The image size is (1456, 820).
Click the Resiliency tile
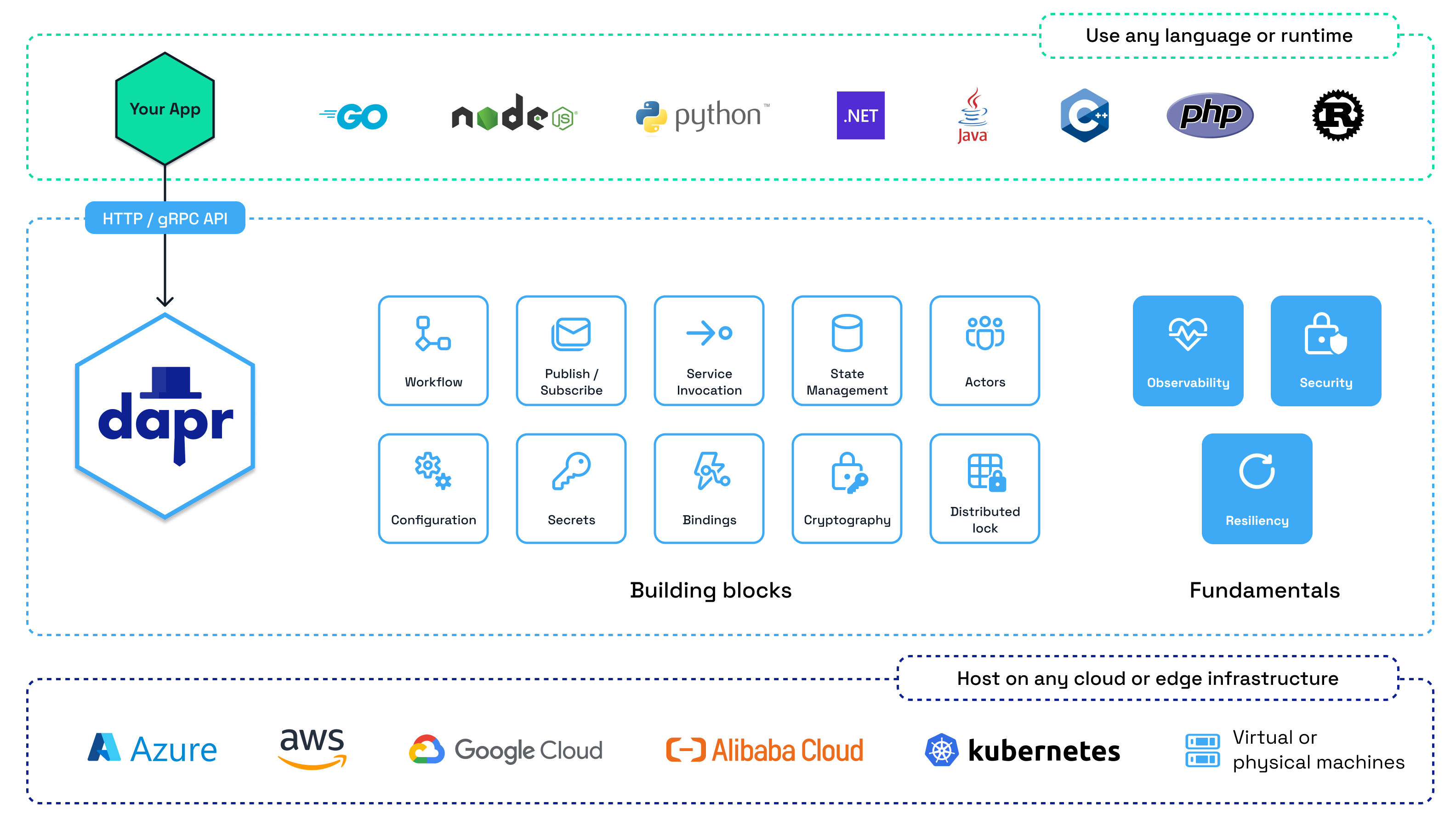[x=1257, y=488]
